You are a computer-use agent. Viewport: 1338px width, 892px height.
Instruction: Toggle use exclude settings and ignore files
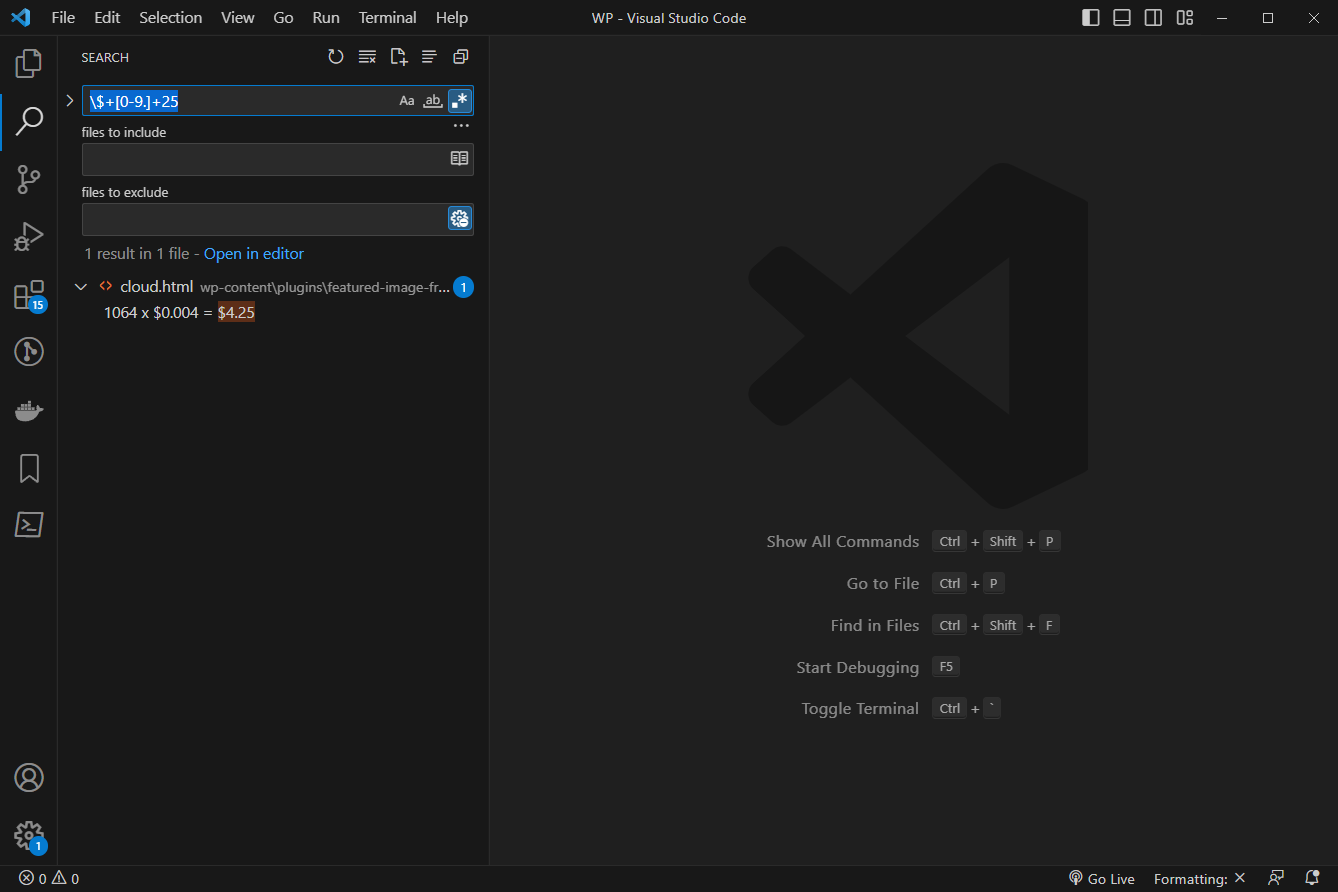click(x=459, y=218)
